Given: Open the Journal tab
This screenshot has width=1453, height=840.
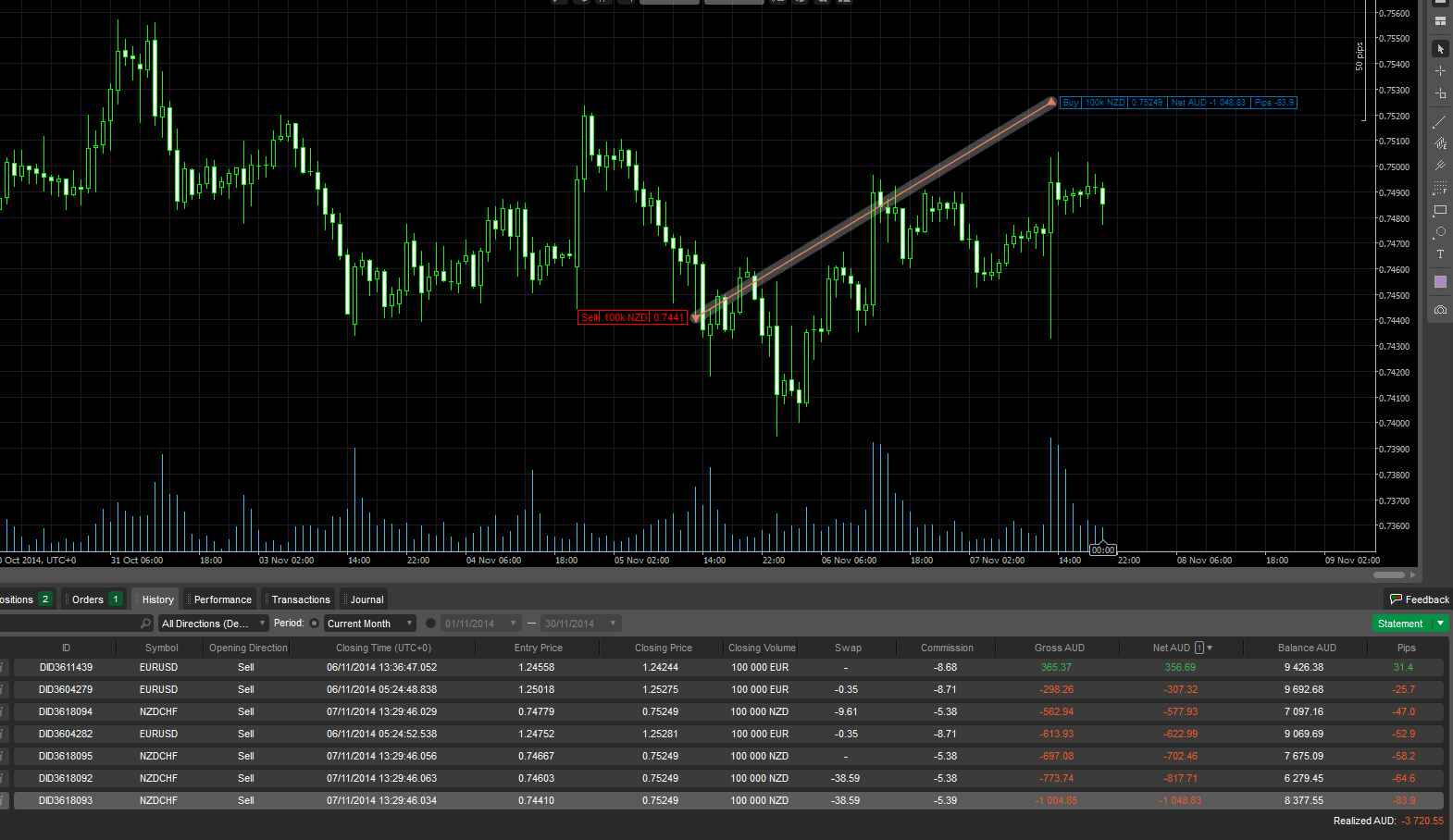Looking at the screenshot, I should click(x=364, y=599).
